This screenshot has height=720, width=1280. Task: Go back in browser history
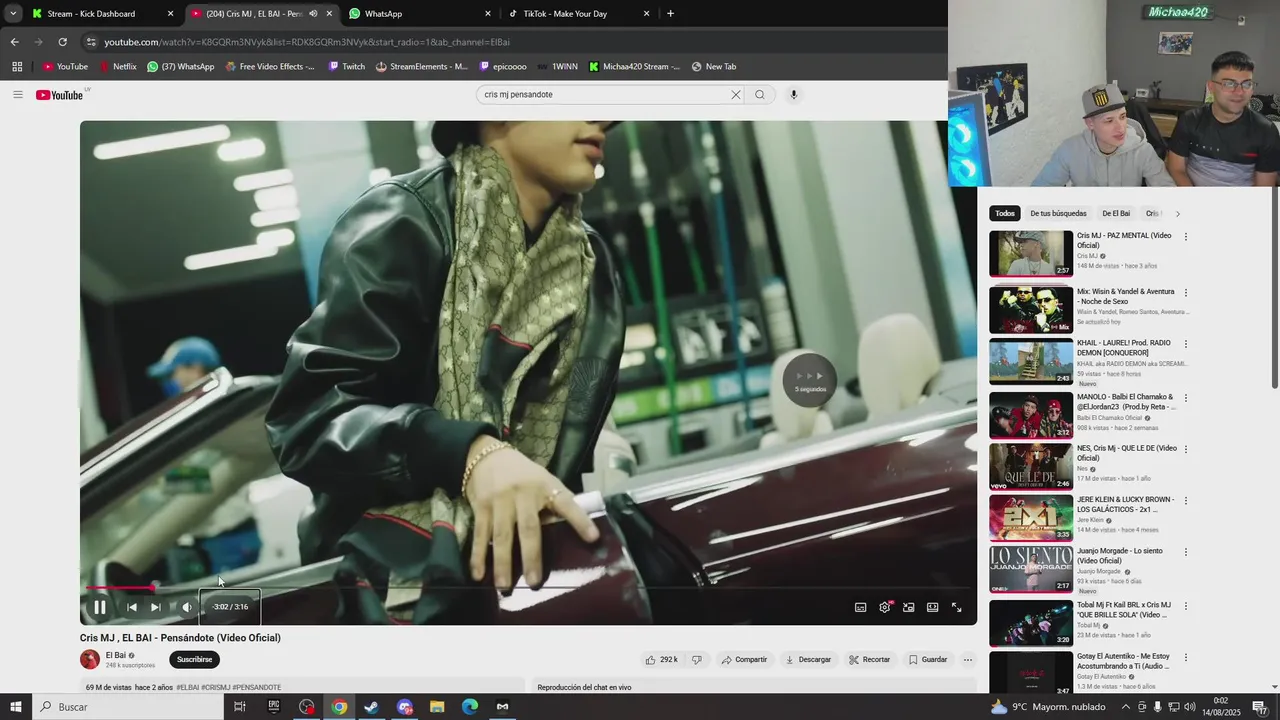(x=14, y=42)
